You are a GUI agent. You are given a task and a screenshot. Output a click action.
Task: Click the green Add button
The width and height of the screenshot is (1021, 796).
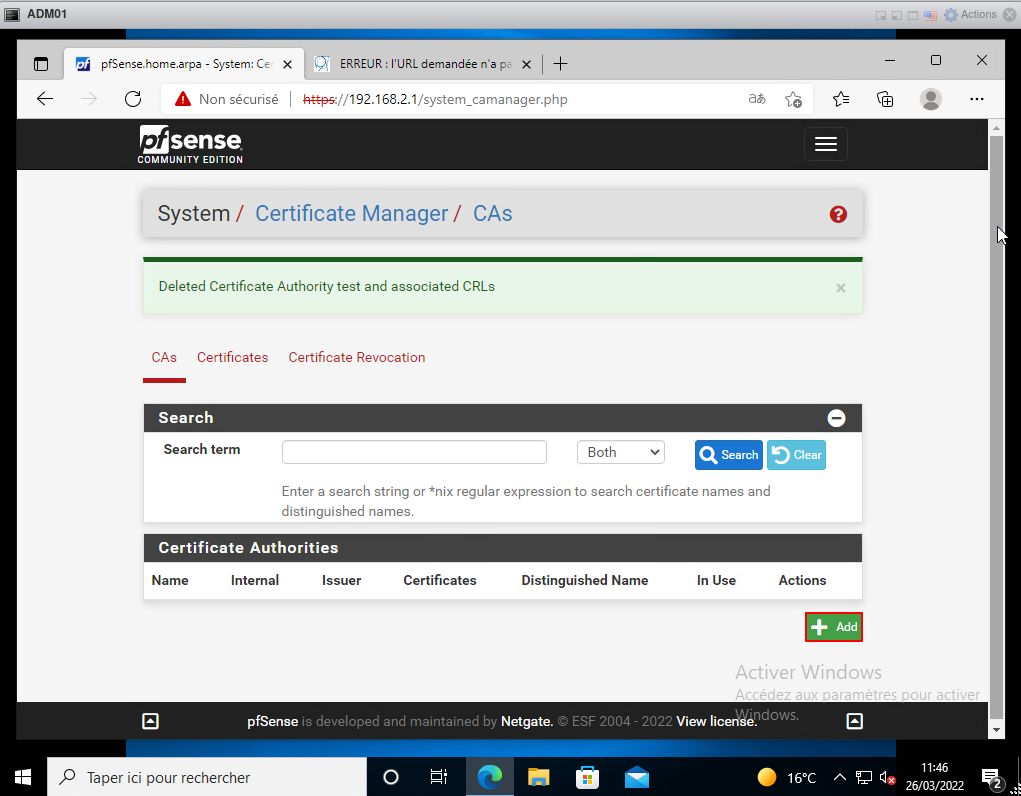tap(833, 627)
